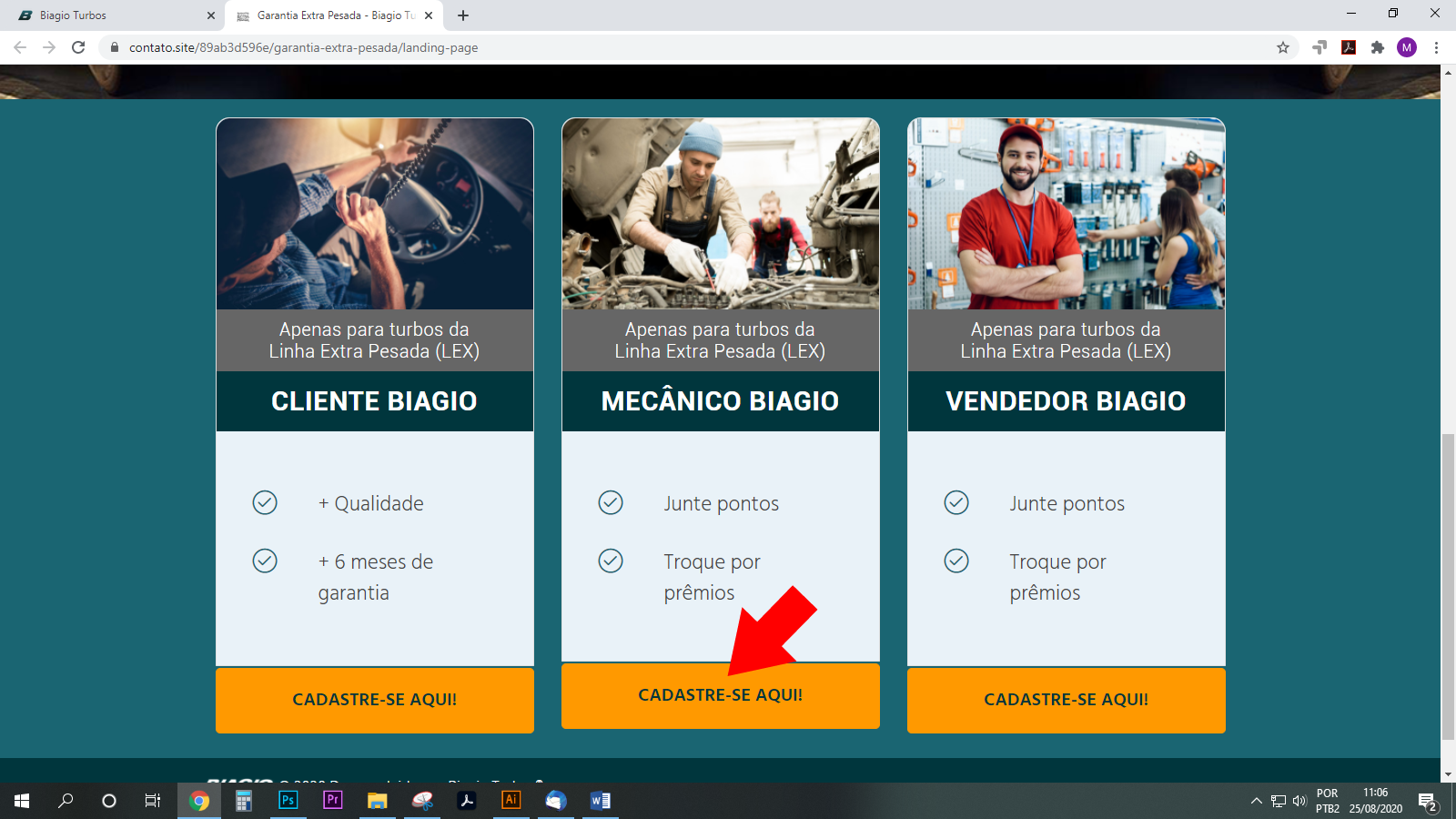
Task: Open the Snipping Tool taskbar icon
Action: [422, 801]
